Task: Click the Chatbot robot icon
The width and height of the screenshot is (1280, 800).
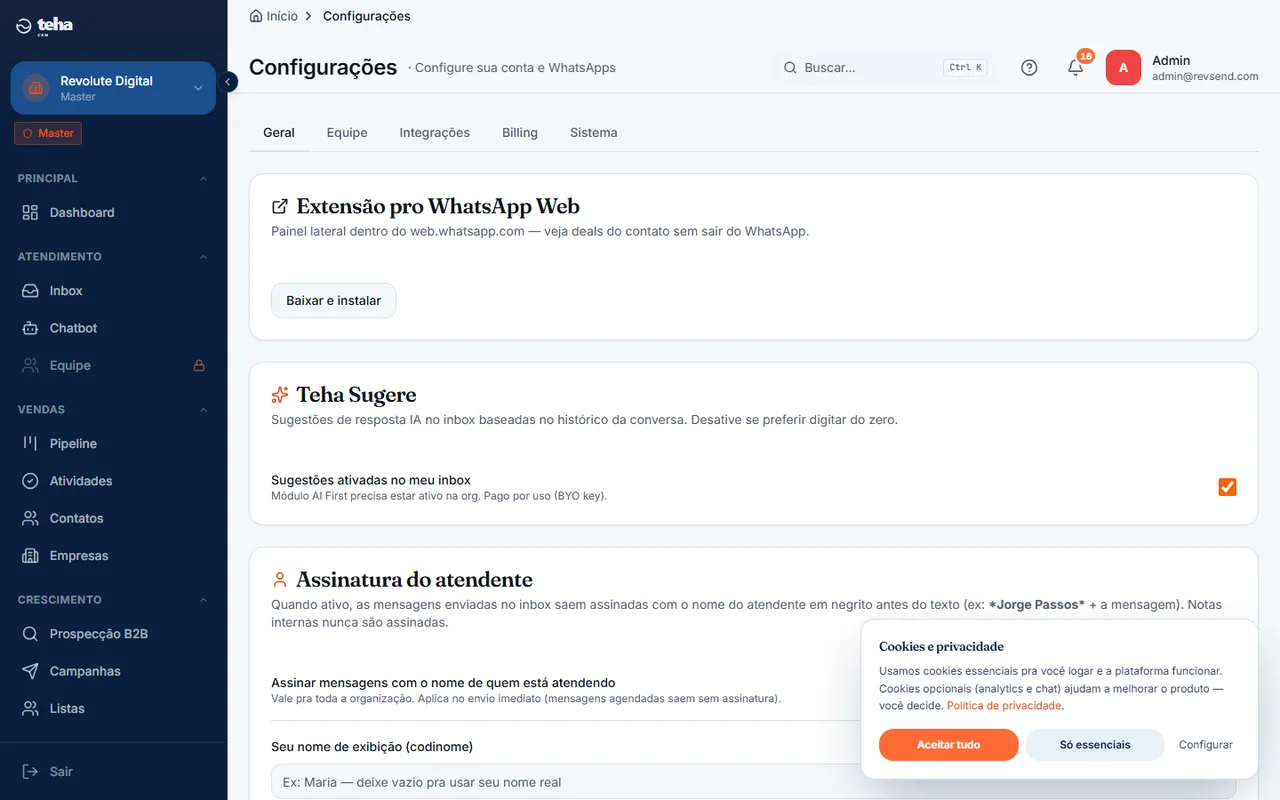Action: click(x=30, y=328)
